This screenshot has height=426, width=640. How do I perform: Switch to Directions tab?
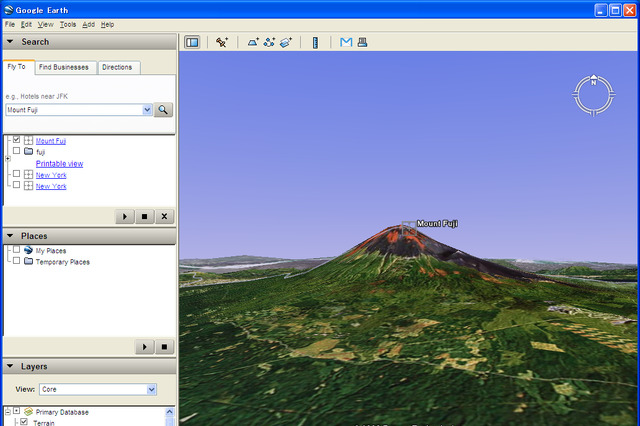tap(117, 67)
